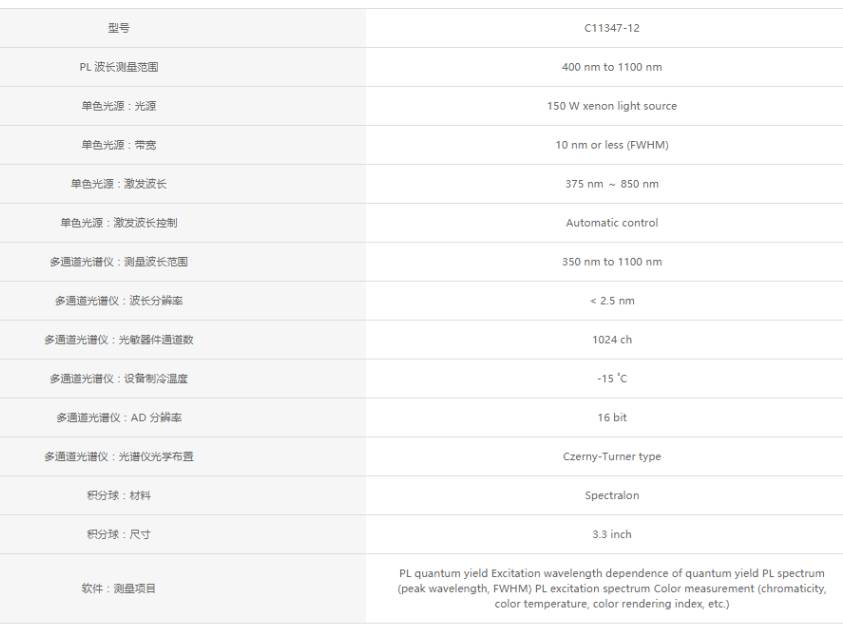Select the Czerny-Turner type value

(x=612, y=457)
